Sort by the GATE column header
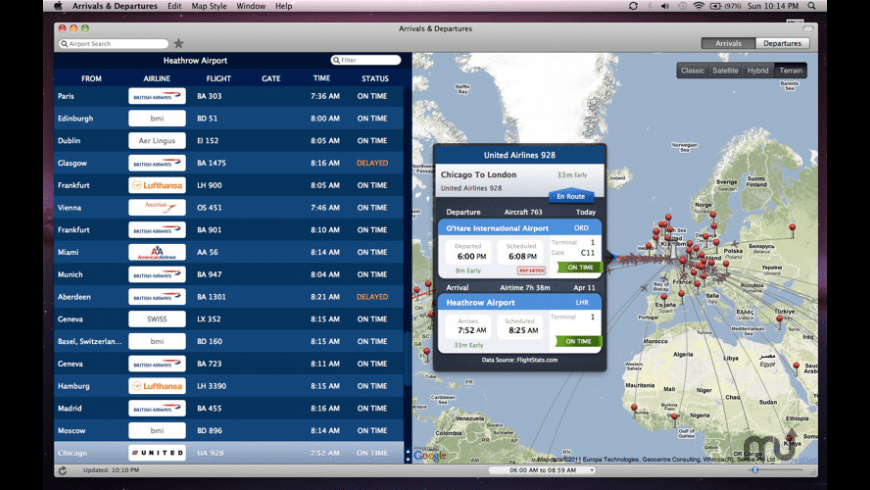Screen dimensions: 870x490 coord(271,79)
